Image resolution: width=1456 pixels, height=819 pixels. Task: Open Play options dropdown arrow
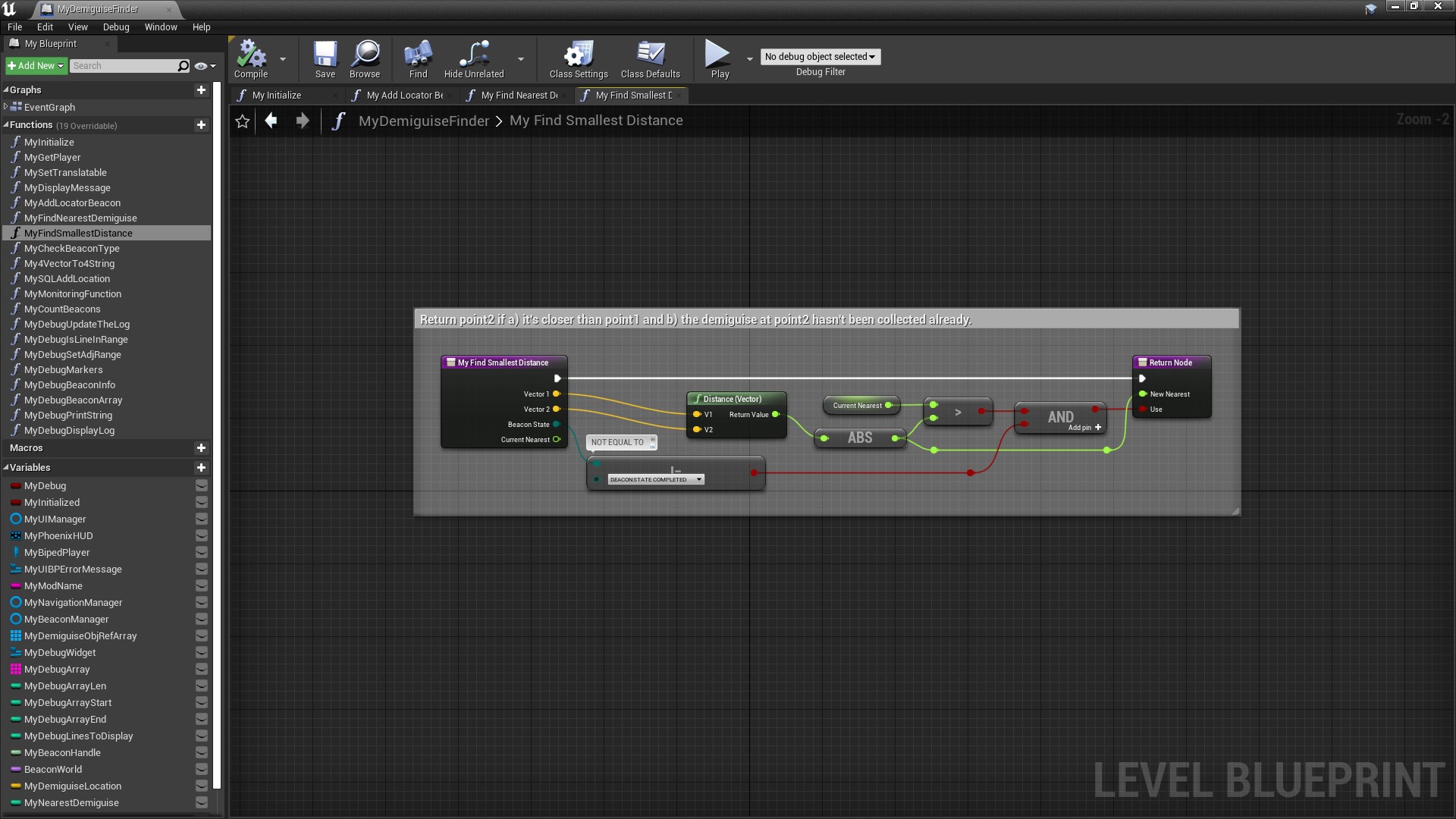750,59
